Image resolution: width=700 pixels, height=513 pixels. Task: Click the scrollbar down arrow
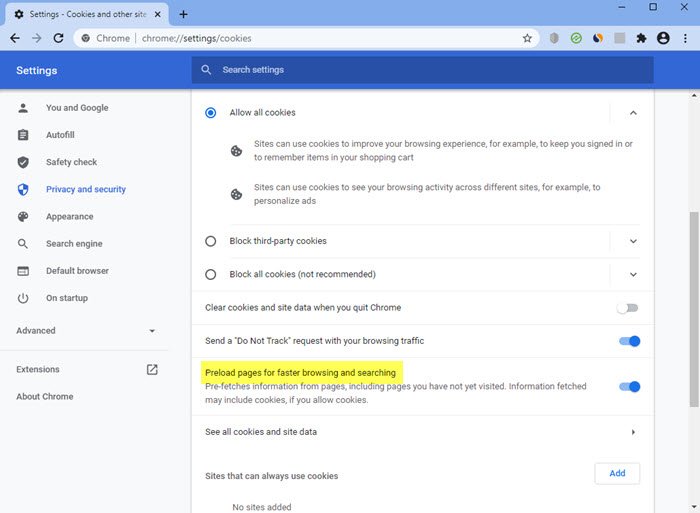694,507
